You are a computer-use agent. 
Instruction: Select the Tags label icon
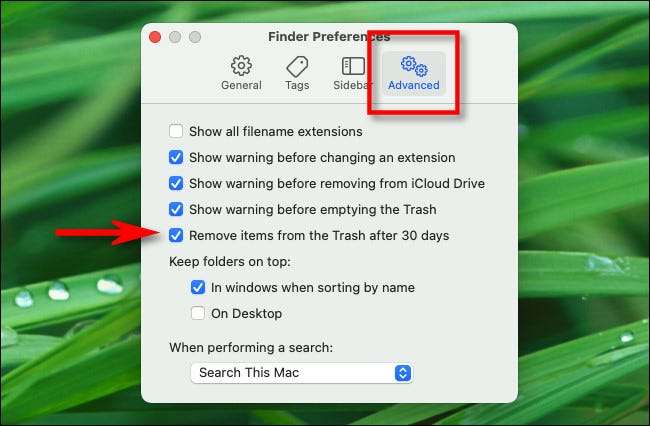pos(297,66)
